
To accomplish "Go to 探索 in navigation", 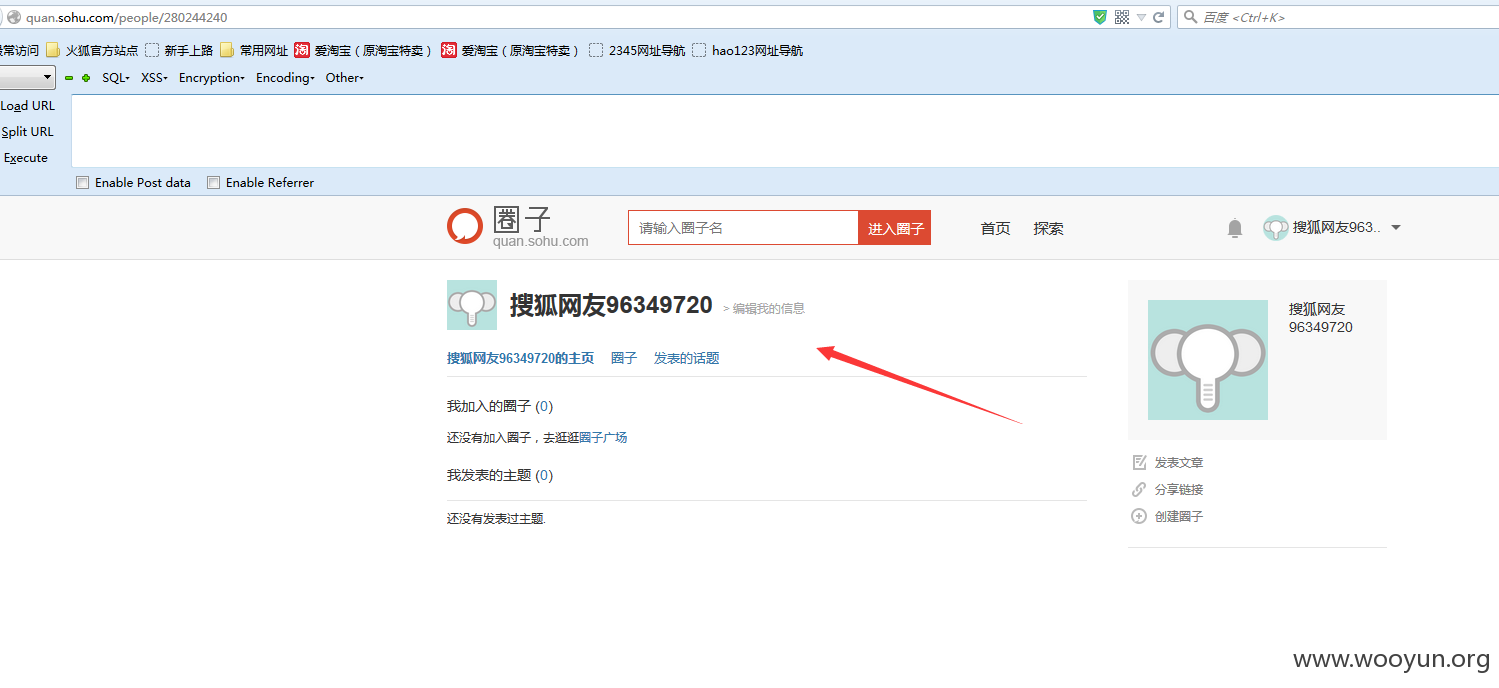I will tap(1048, 228).
